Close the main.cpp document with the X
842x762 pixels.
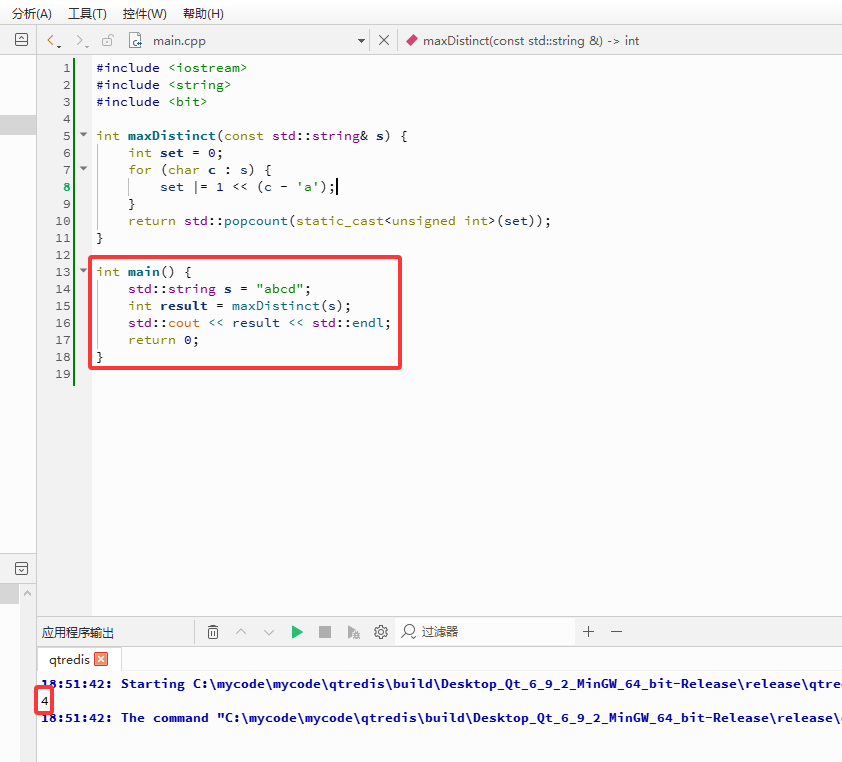pos(384,40)
